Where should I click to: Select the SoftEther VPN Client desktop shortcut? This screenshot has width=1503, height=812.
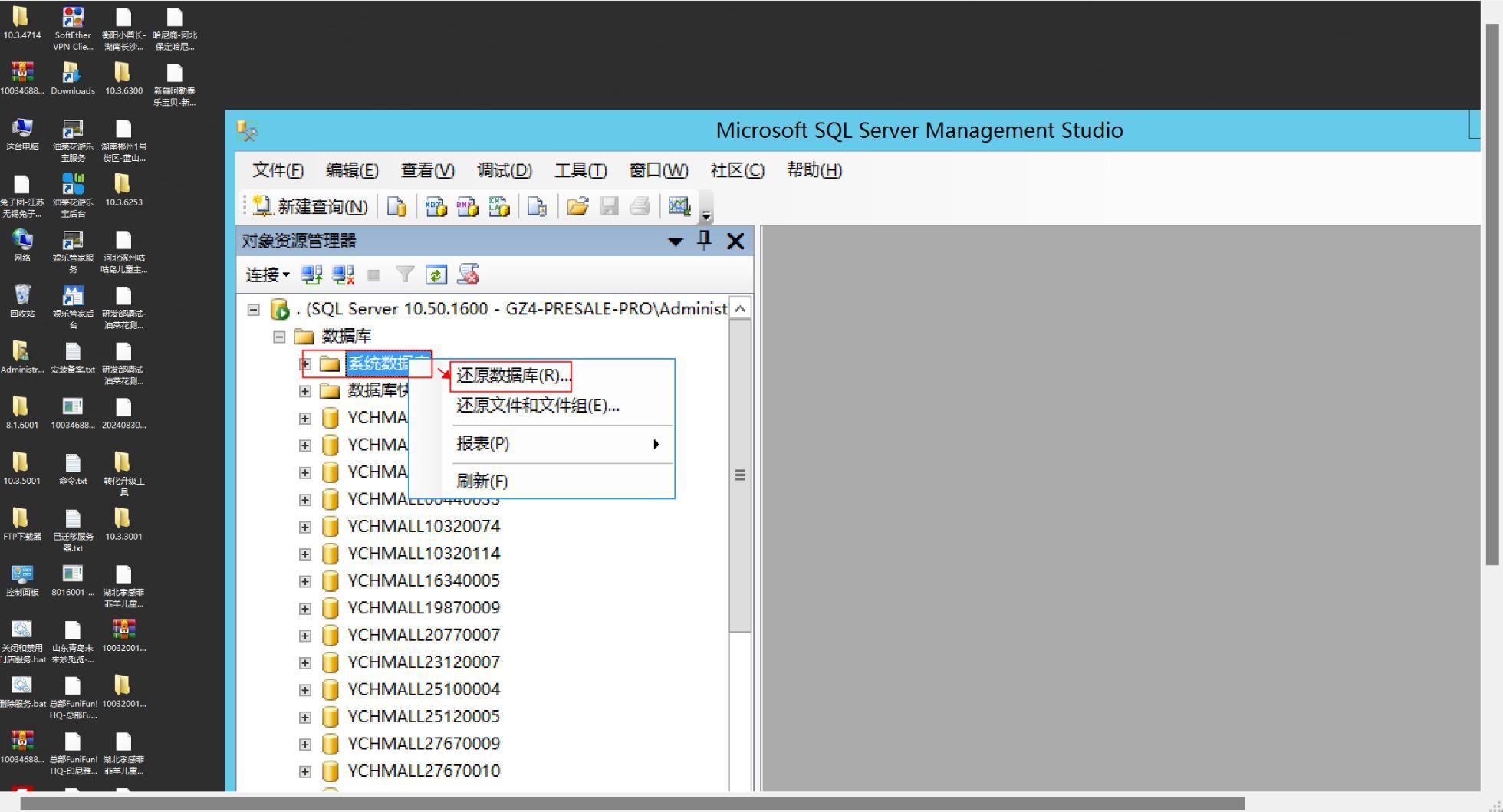[72, 28]
